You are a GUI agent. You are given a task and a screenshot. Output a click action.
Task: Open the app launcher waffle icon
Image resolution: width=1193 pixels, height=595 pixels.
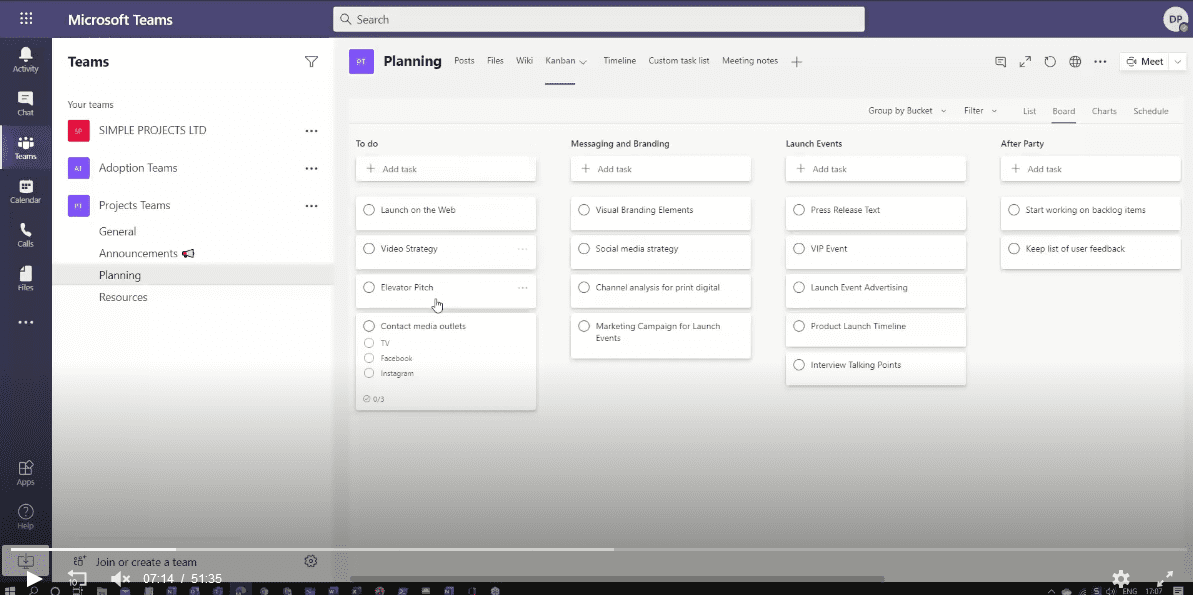point(26,19)
